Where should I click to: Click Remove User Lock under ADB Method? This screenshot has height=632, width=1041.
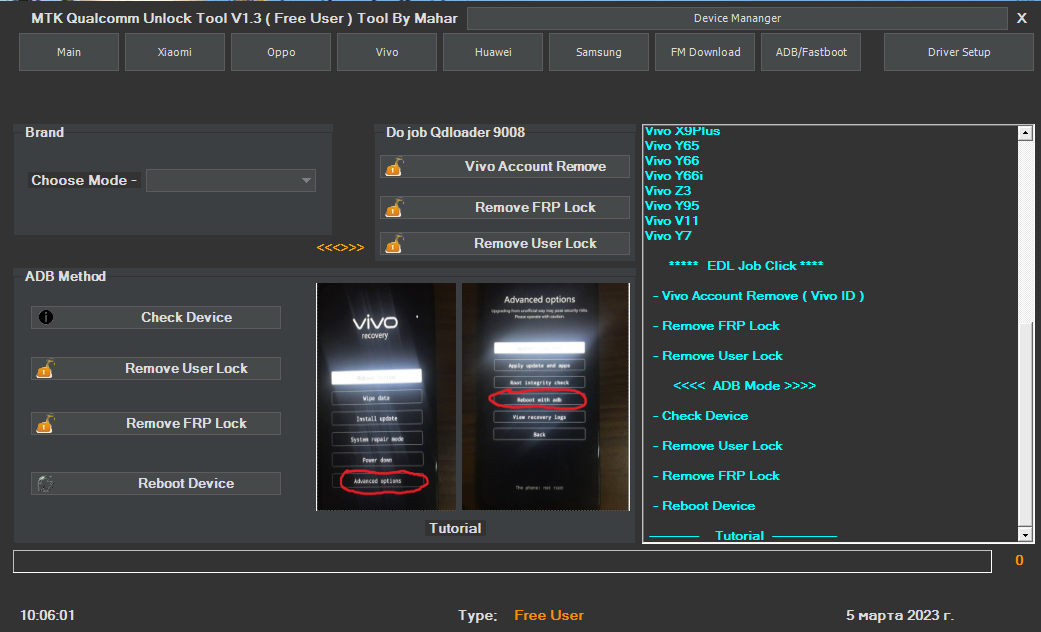[156, 368]
